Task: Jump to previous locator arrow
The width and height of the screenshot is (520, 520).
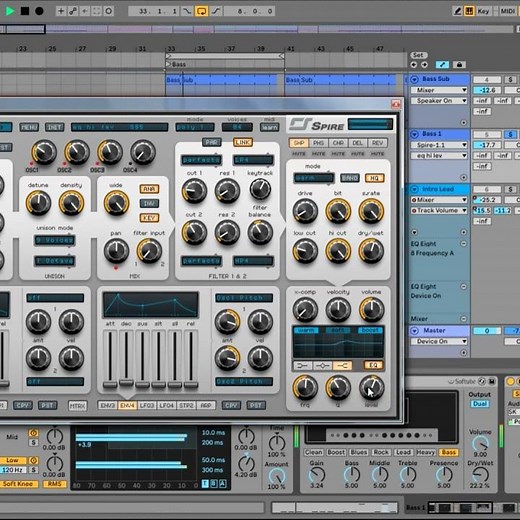Action: [x=414, y=64]
